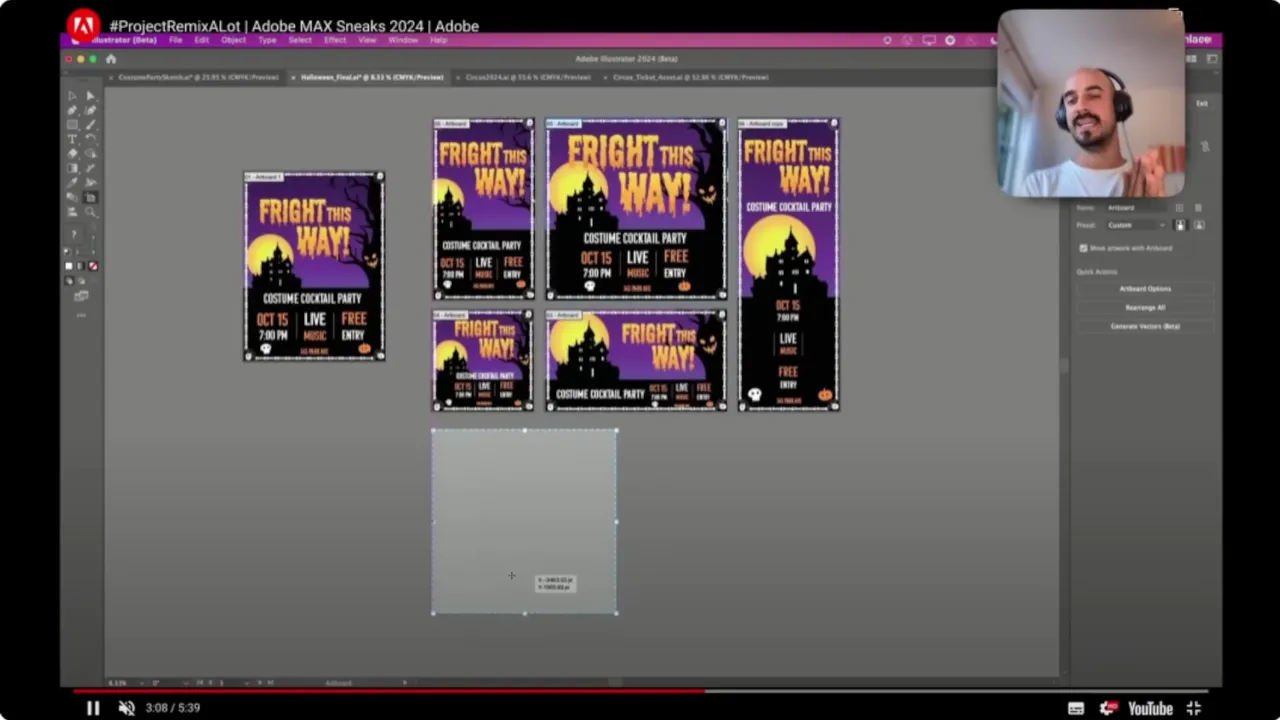Open the edit toolbar three-dots menu

coord(81,315)
